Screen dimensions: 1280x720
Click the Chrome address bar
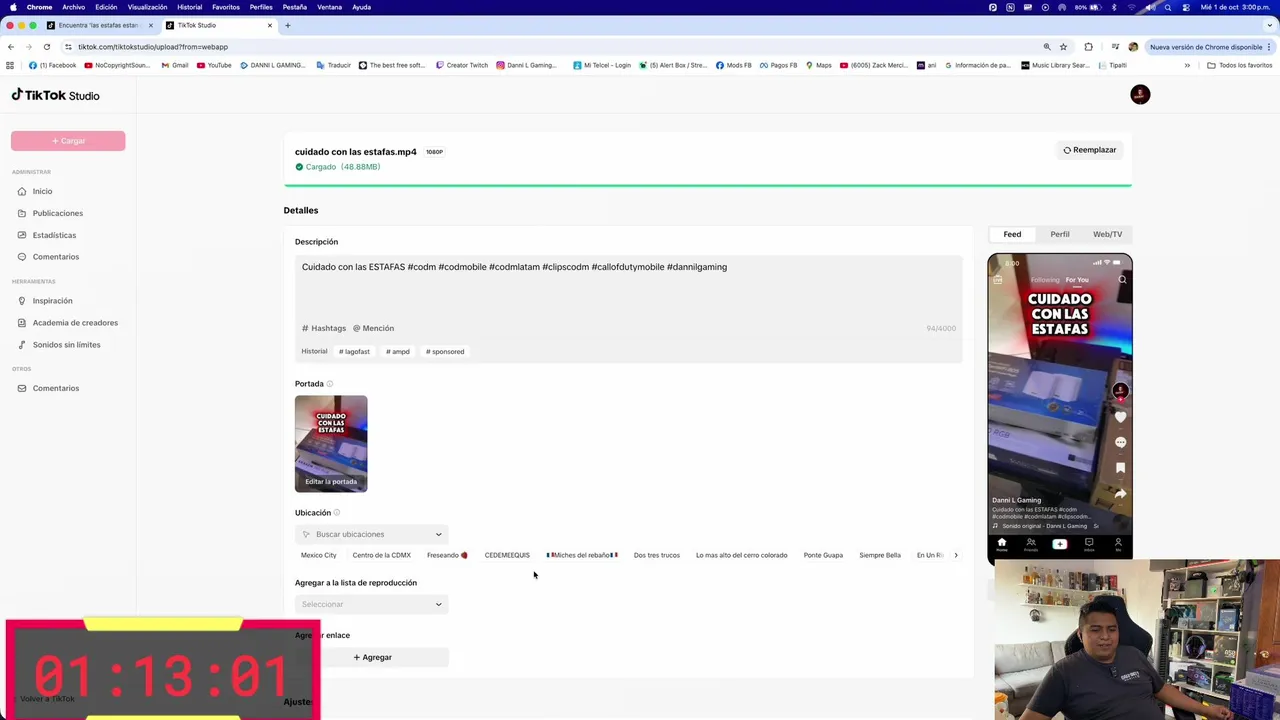click(550, 47)
